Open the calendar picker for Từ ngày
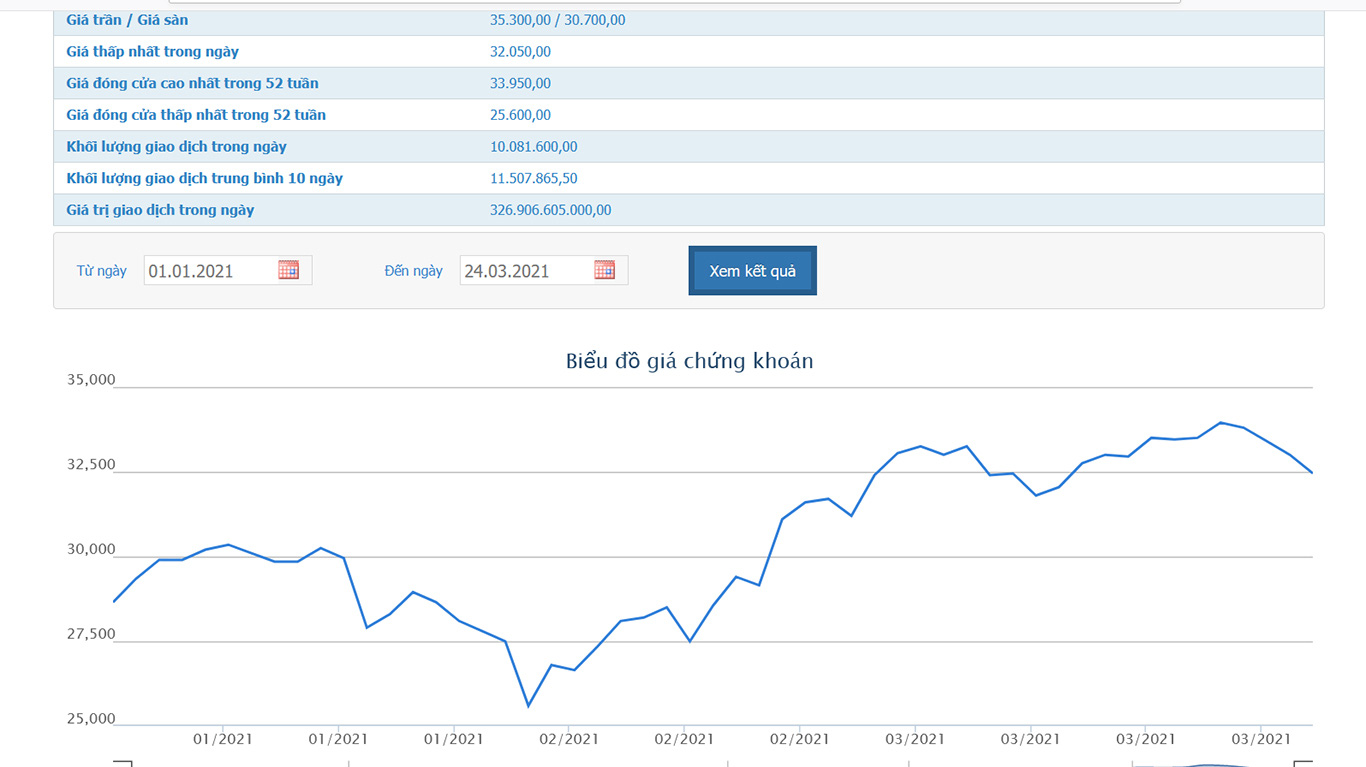Viewport: 1366px width, 767px height. click(x=289, y=270)
